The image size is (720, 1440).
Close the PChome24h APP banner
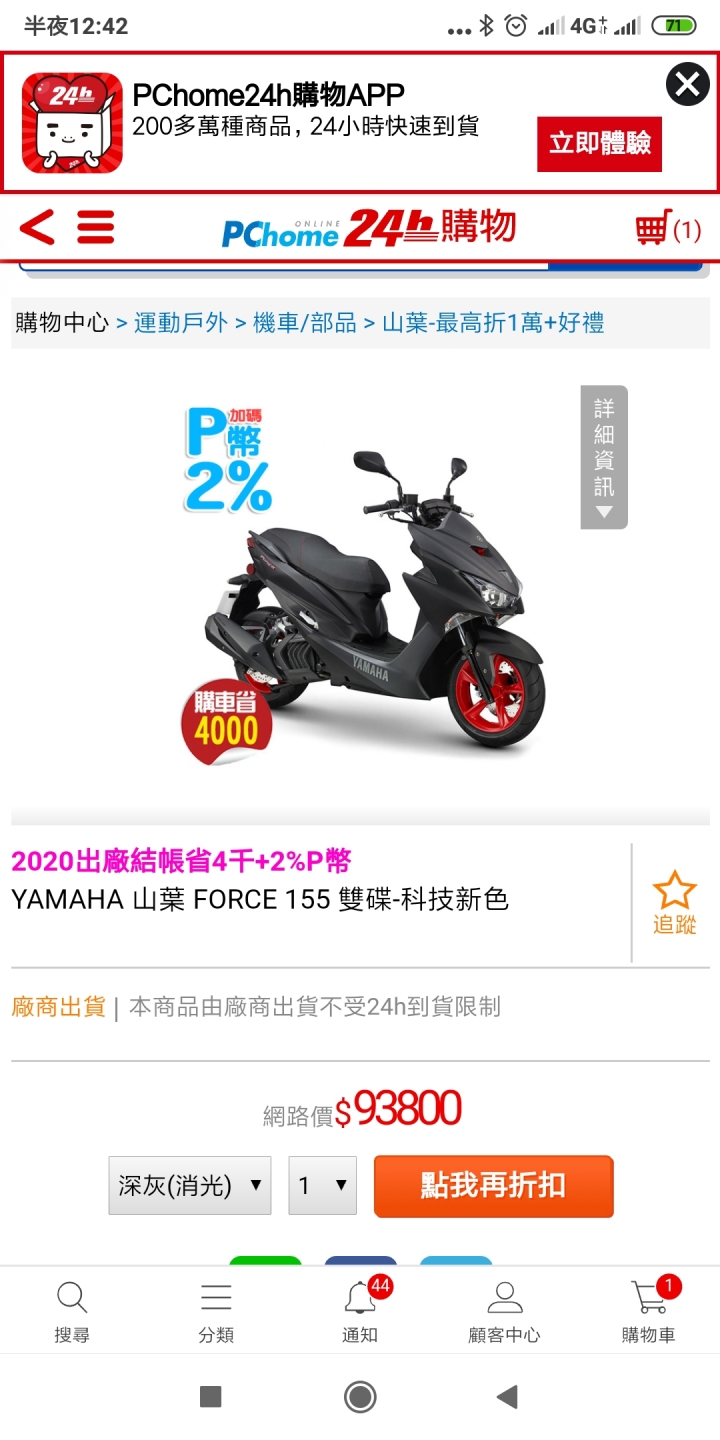tap(688, 85)
